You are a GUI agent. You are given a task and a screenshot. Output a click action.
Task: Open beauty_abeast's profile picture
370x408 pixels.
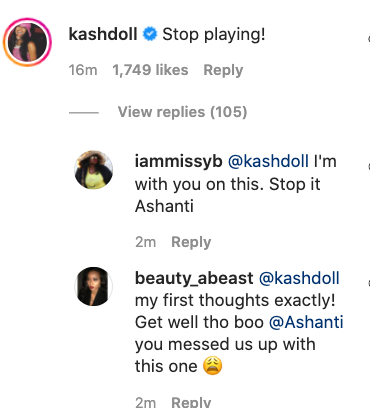[93, 286]
